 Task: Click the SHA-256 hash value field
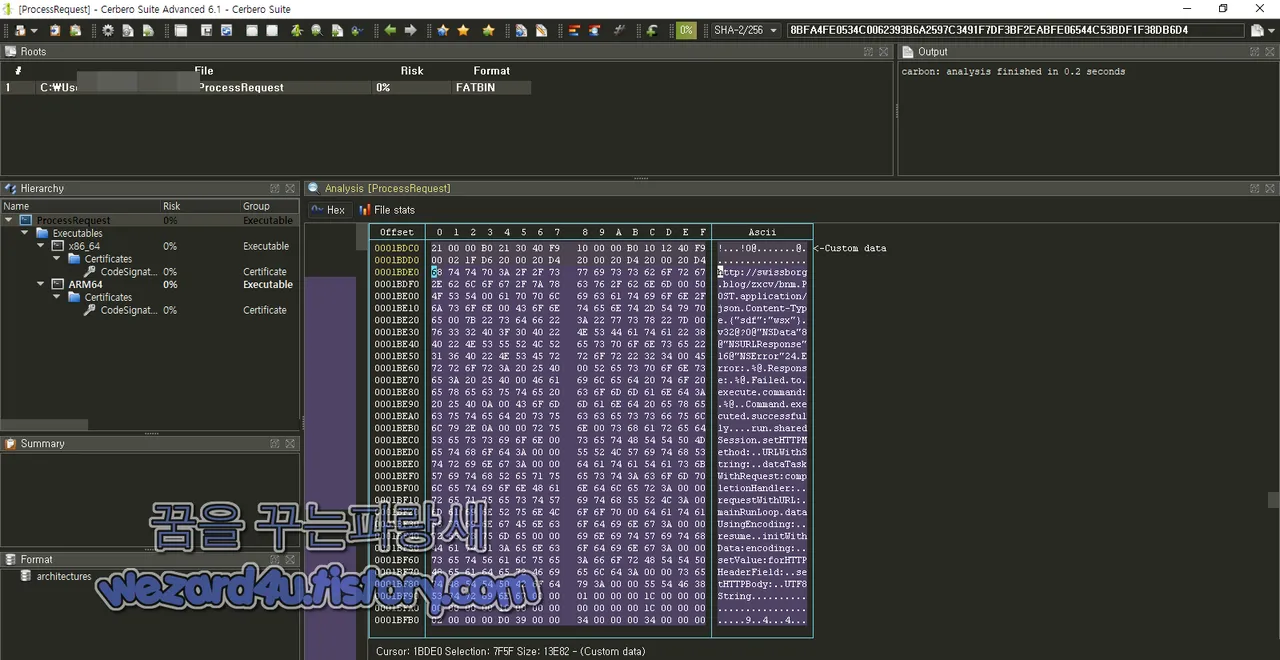[x=1016, y=31]
